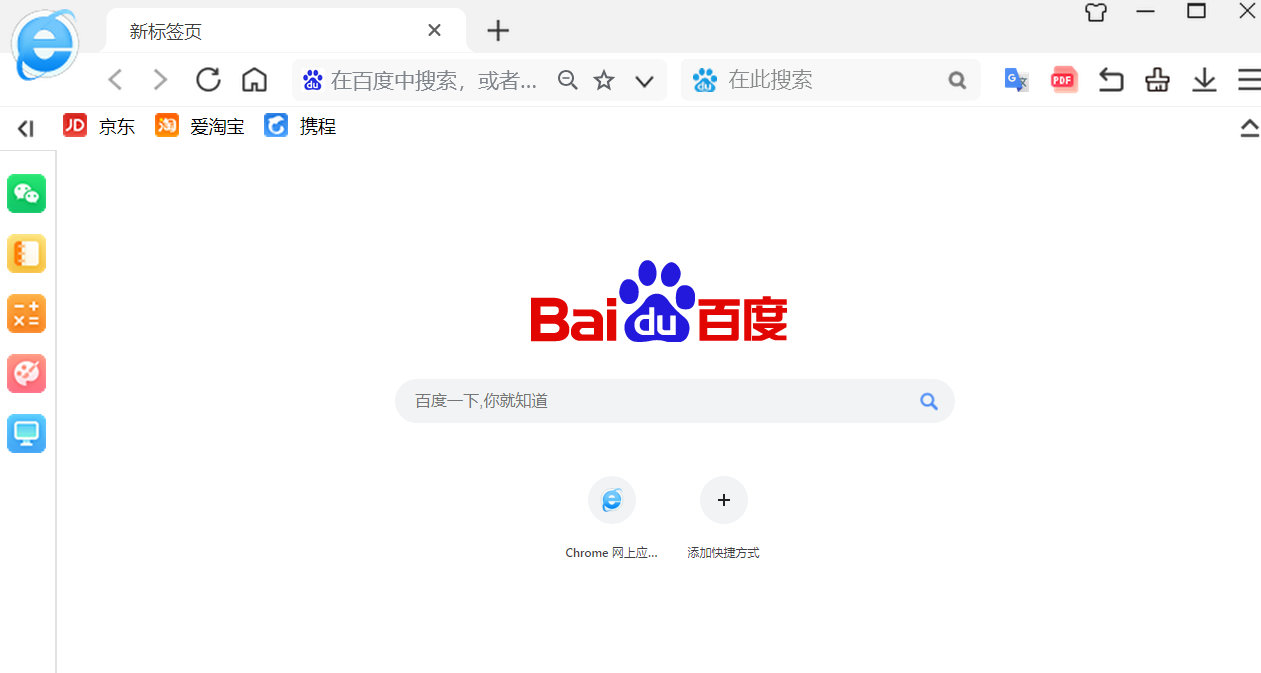Close the 新标签页 tab
Screen dimensions: 1261x673
pos(434,31)
